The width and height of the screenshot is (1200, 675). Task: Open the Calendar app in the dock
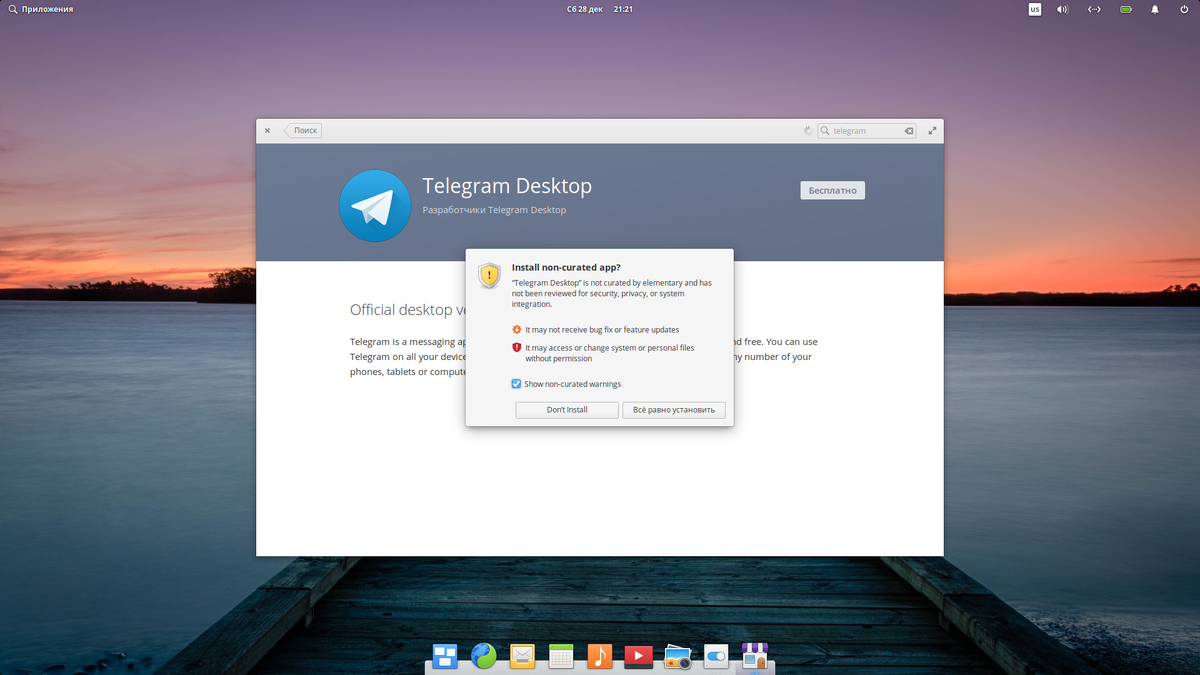(561, 656)
